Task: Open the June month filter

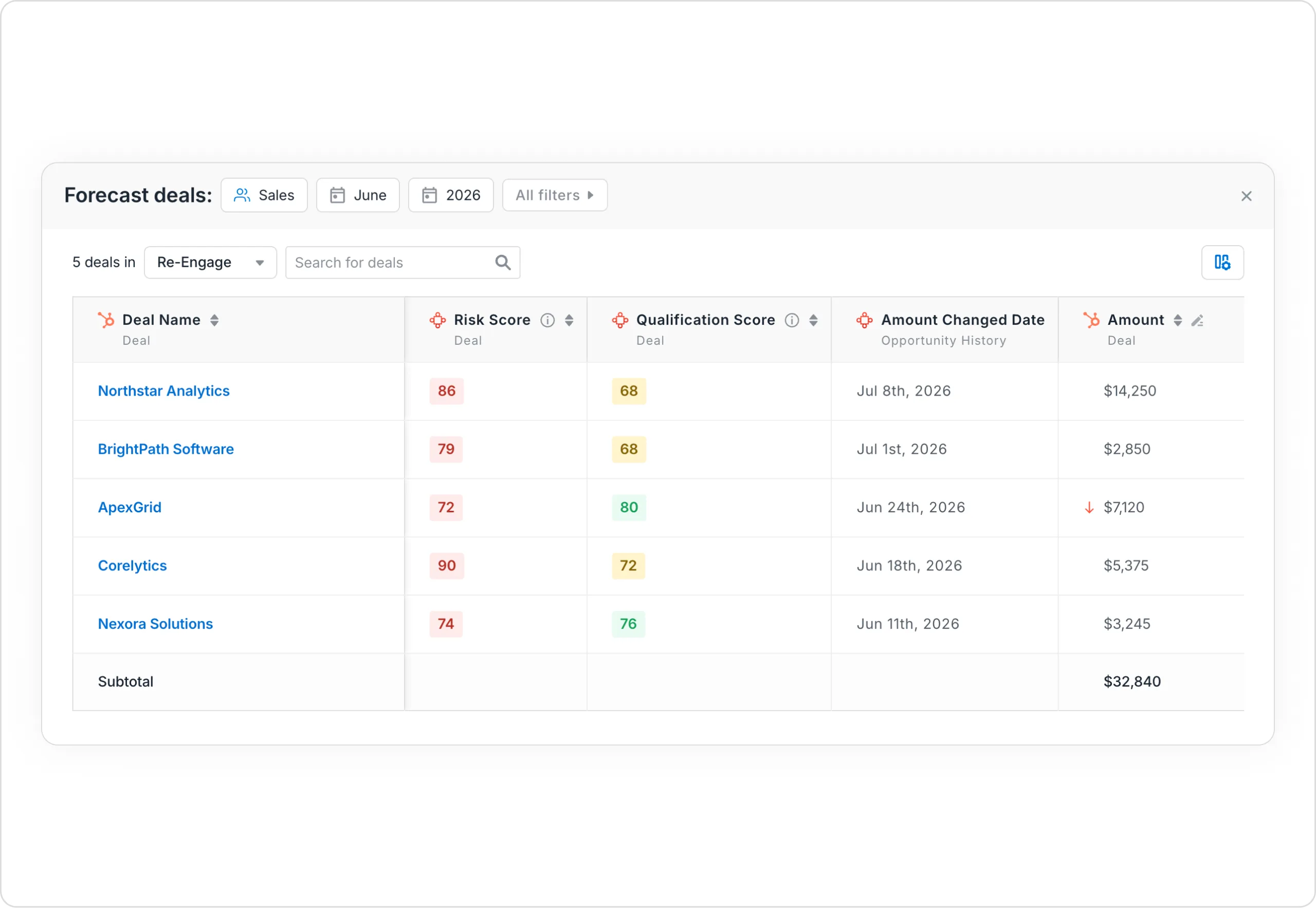Action: tap(358, 195)
